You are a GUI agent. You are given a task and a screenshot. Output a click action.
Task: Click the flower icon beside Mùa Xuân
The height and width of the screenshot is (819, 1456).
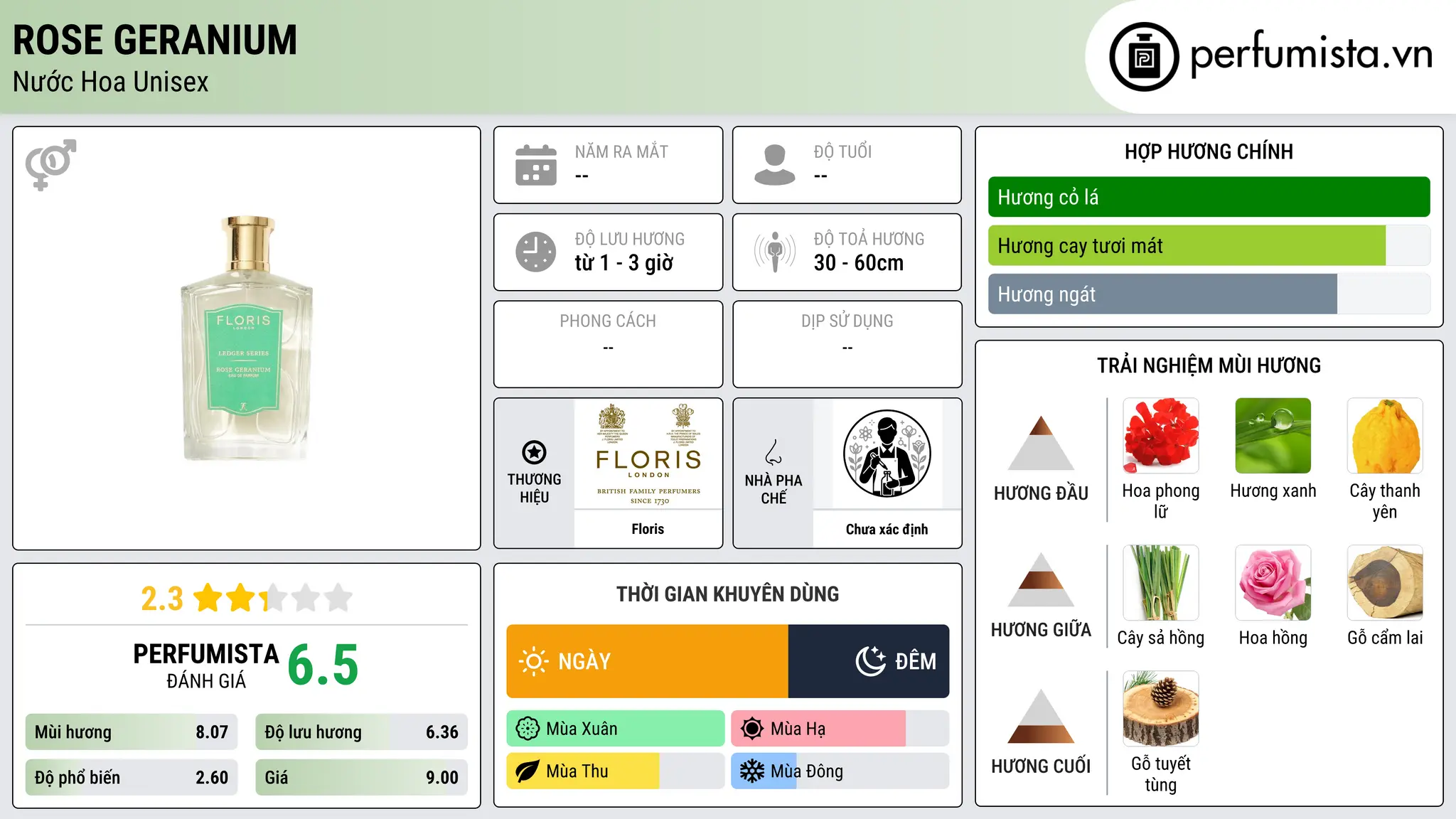click(528, 729)
